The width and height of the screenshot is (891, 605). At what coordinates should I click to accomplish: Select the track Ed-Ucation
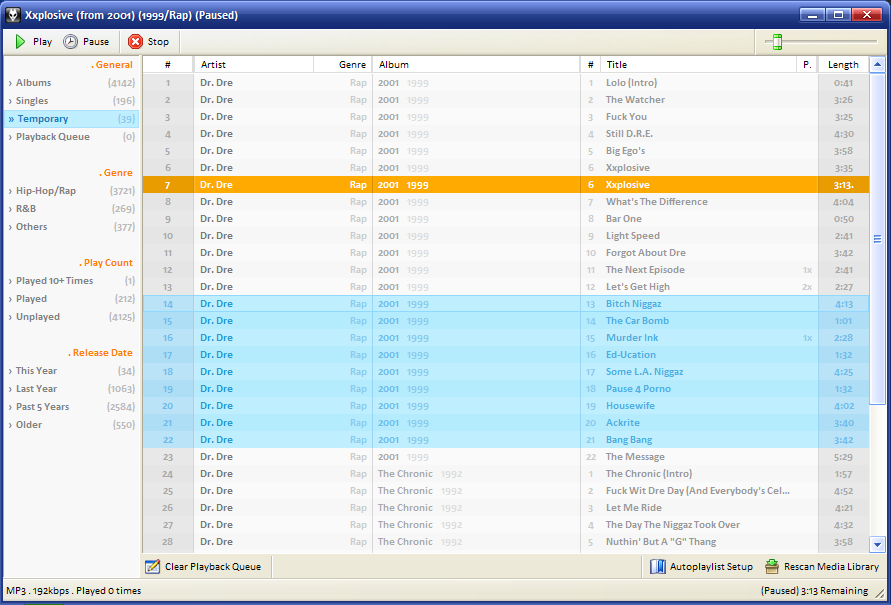pyautogui.click(x=506, y=355)
